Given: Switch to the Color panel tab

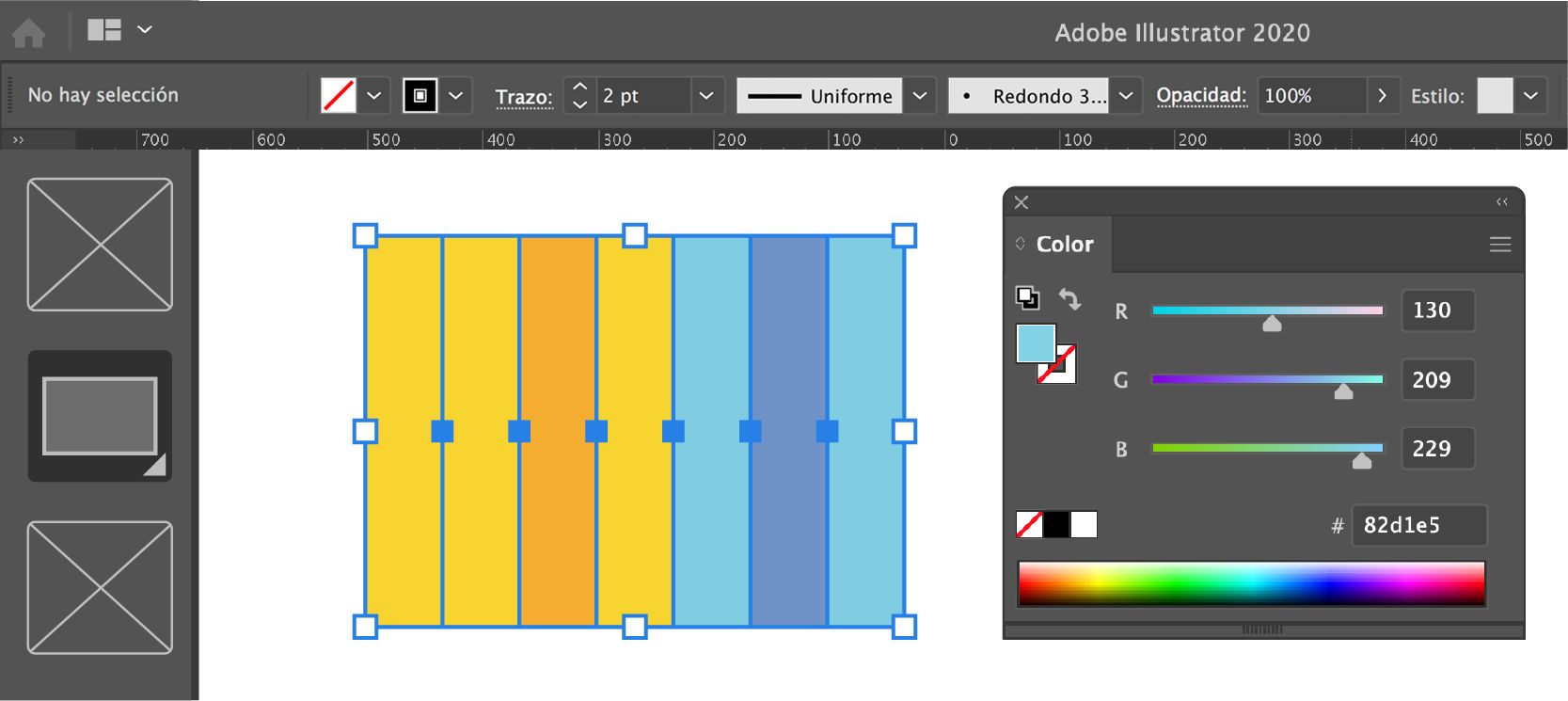Looking at the screenshot, I should click(1064, 245).
